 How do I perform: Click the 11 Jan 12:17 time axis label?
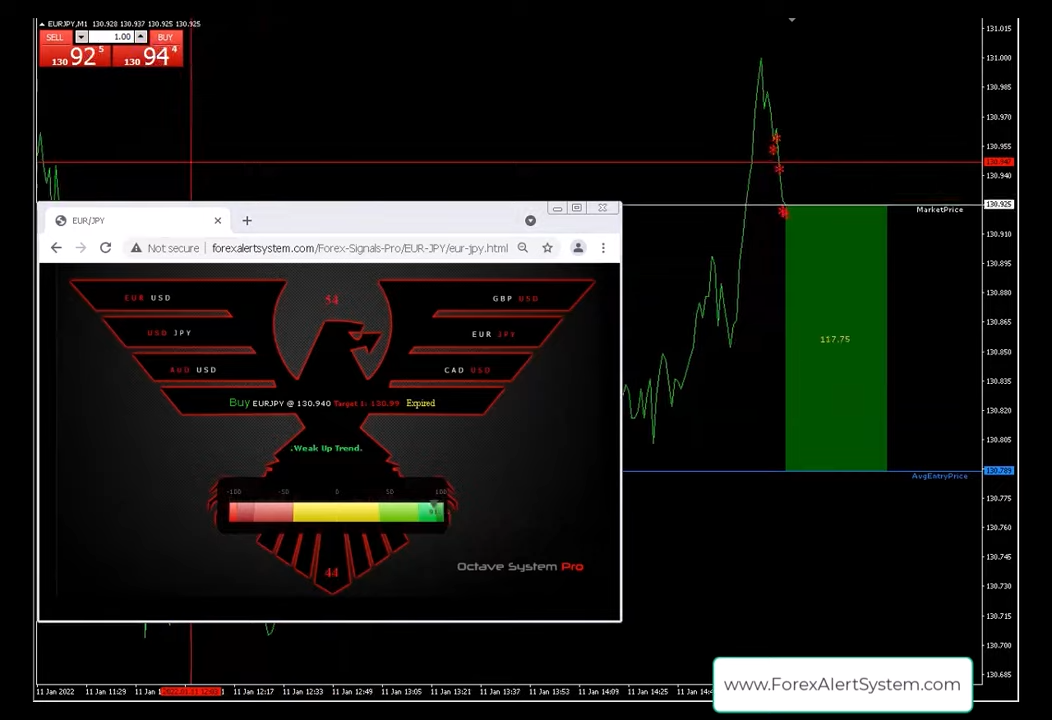coord(253,691)
